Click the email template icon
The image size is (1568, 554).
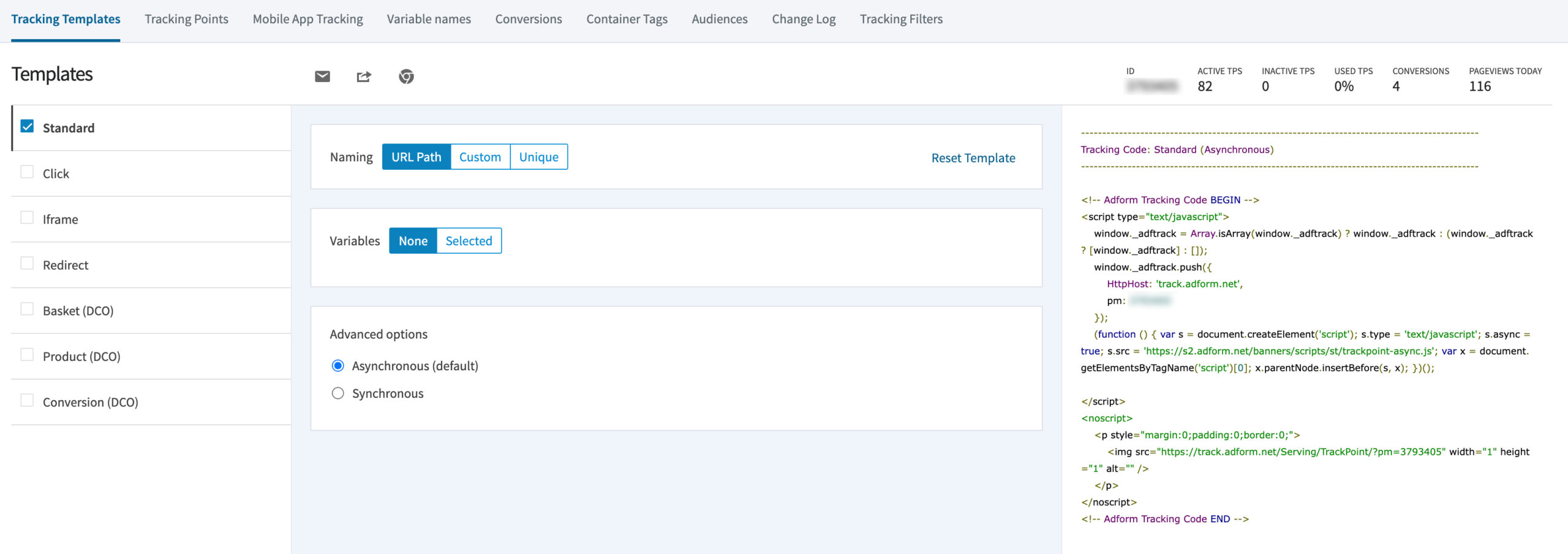(322, 76)
